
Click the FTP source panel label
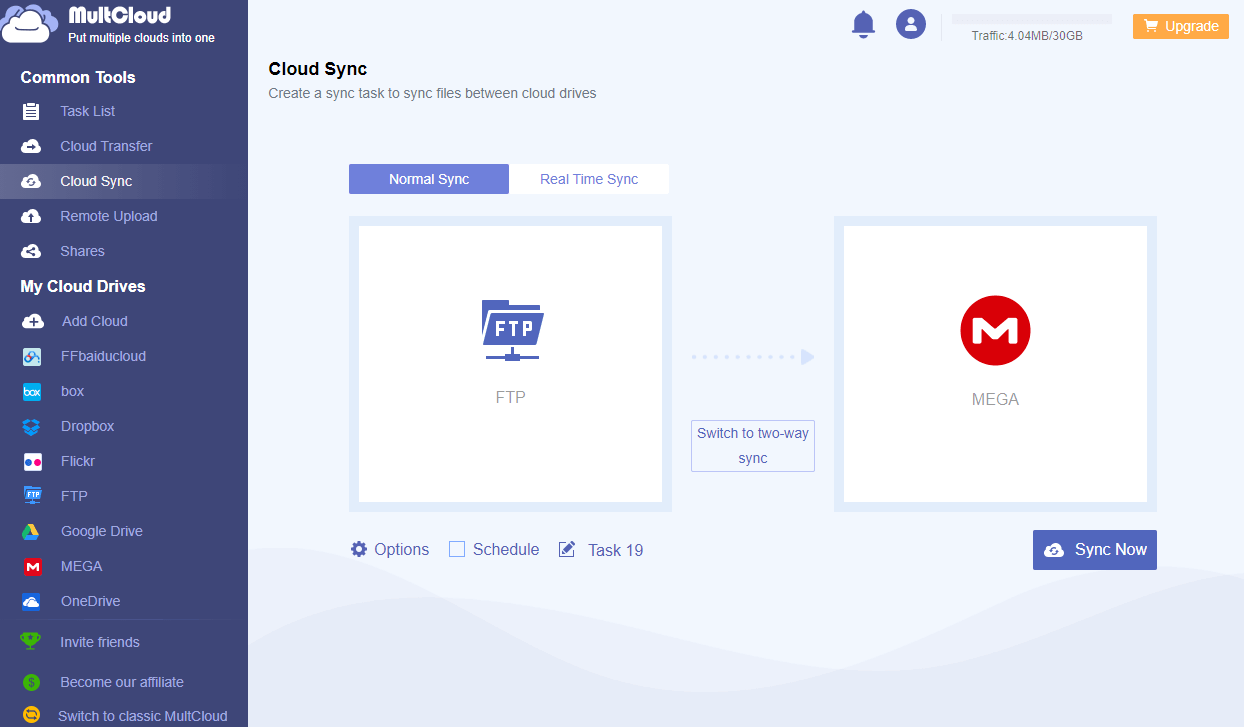click(510, 397)
